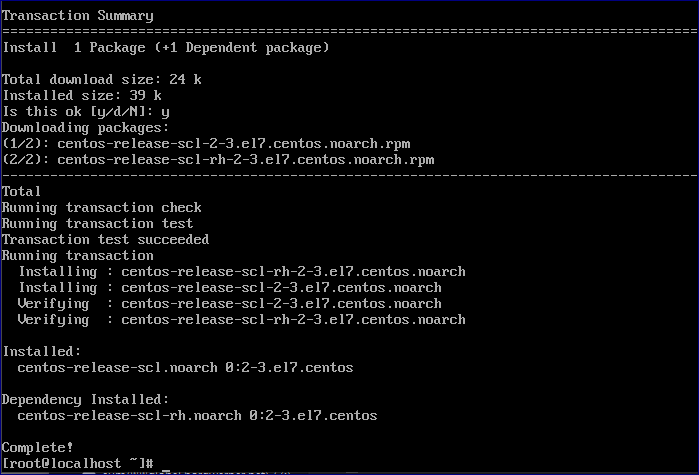Click 'Install 1 Package (+1 Dependent package)' line

[166, 48]
